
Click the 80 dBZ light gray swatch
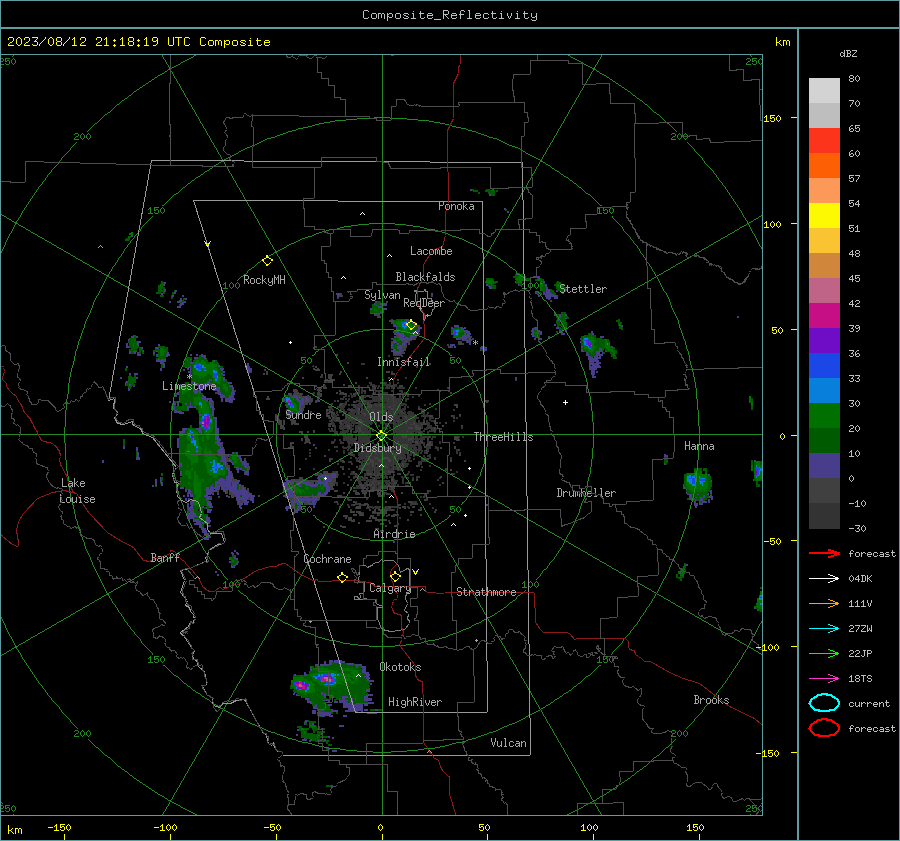tap(824, 91)
